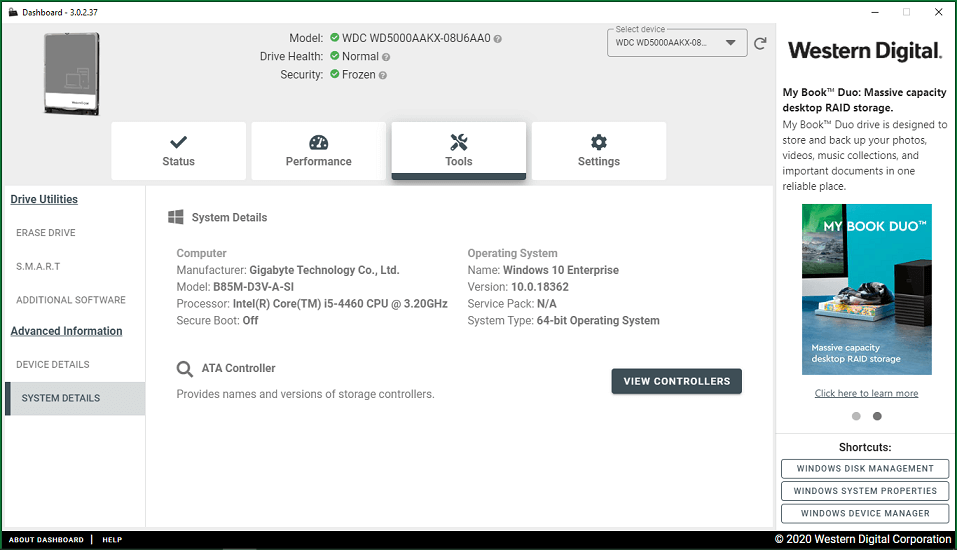The width and height of the screenshot is (957, 550).
Task: Click the View Controllers button
Action: click(x=676, y=381)
